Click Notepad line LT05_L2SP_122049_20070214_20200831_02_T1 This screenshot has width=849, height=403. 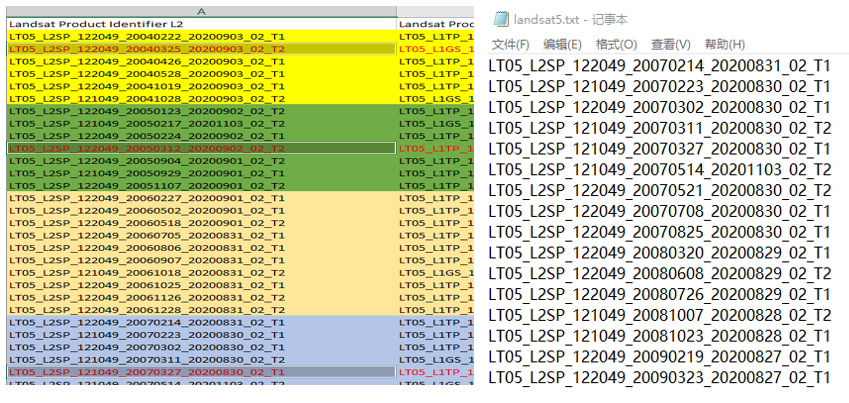click(x=659, y=67)
